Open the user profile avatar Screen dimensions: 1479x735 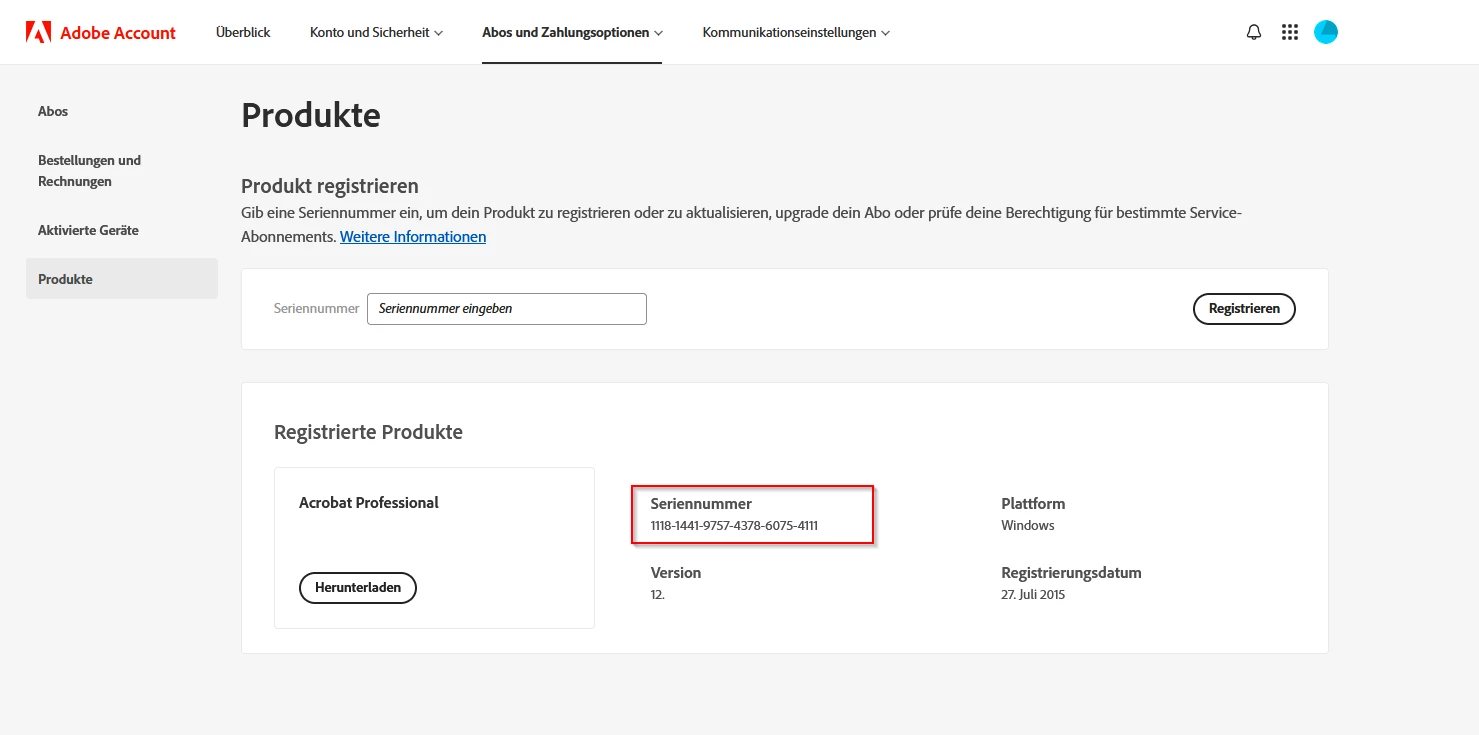pyautogui.click(x=1326, y=32)
